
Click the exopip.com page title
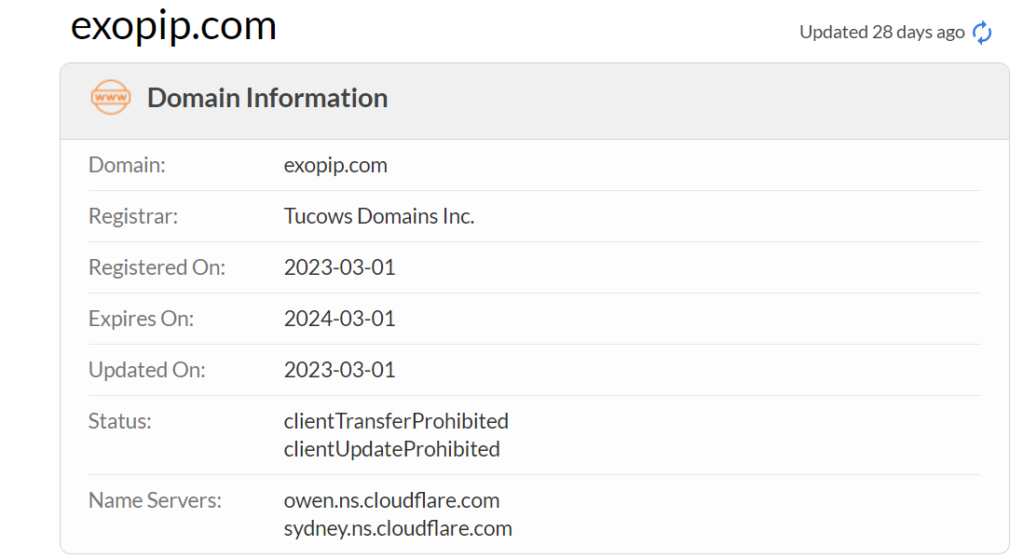(174, 26)
